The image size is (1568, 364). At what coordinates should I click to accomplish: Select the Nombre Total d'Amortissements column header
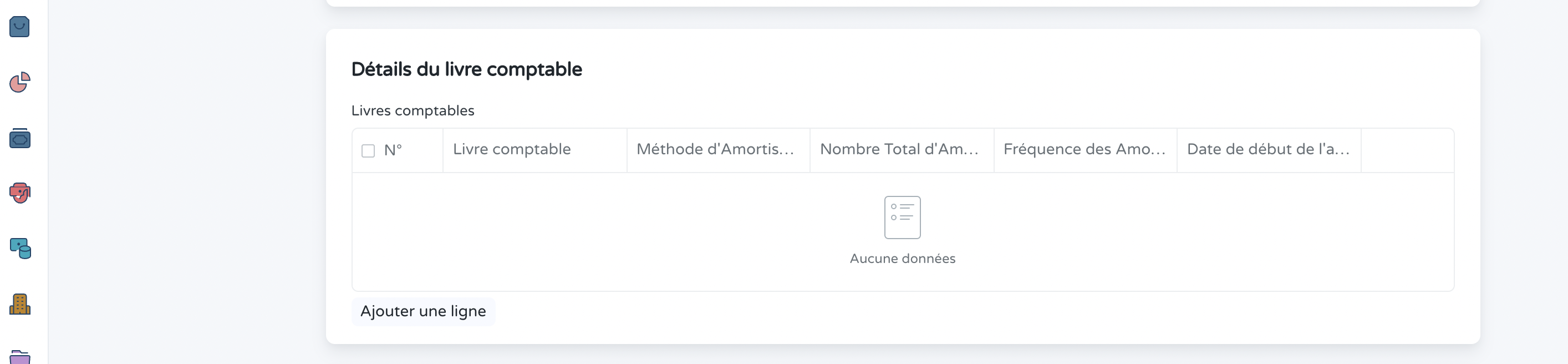pos(900,149)
